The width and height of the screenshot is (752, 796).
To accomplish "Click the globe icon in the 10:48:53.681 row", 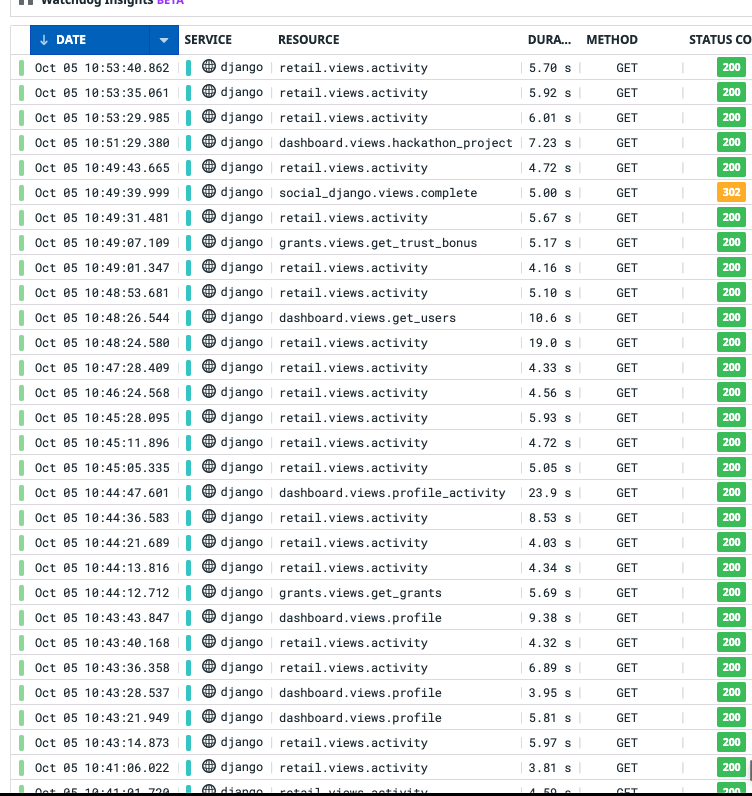I will [209, 291].
